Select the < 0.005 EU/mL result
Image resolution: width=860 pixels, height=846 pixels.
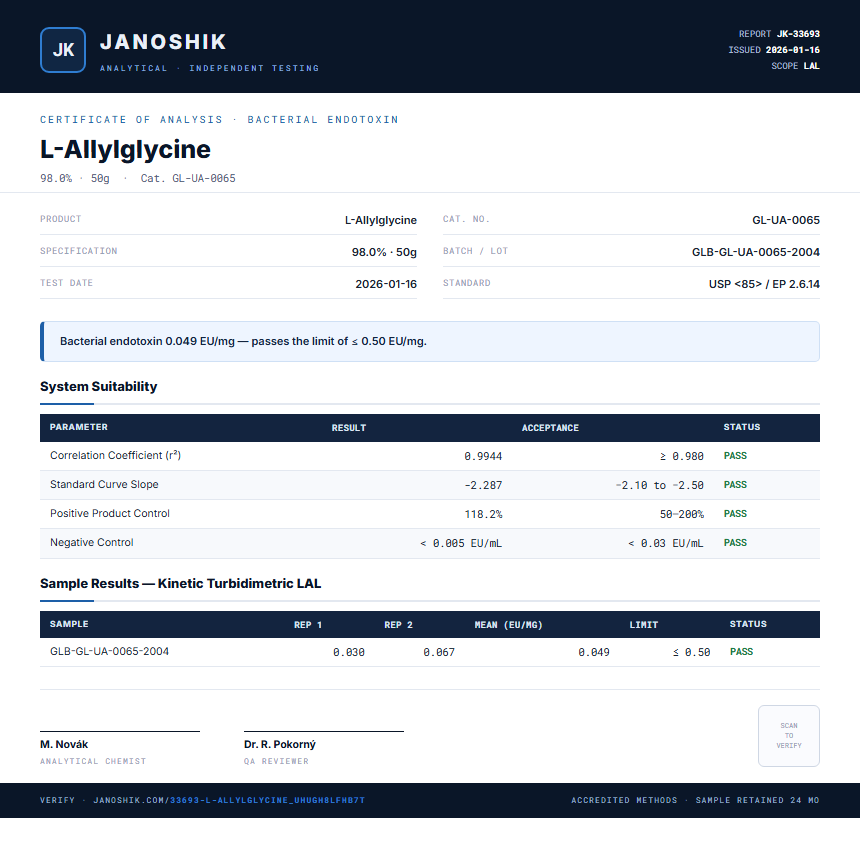pyautogui.click(x=461, y=544)
